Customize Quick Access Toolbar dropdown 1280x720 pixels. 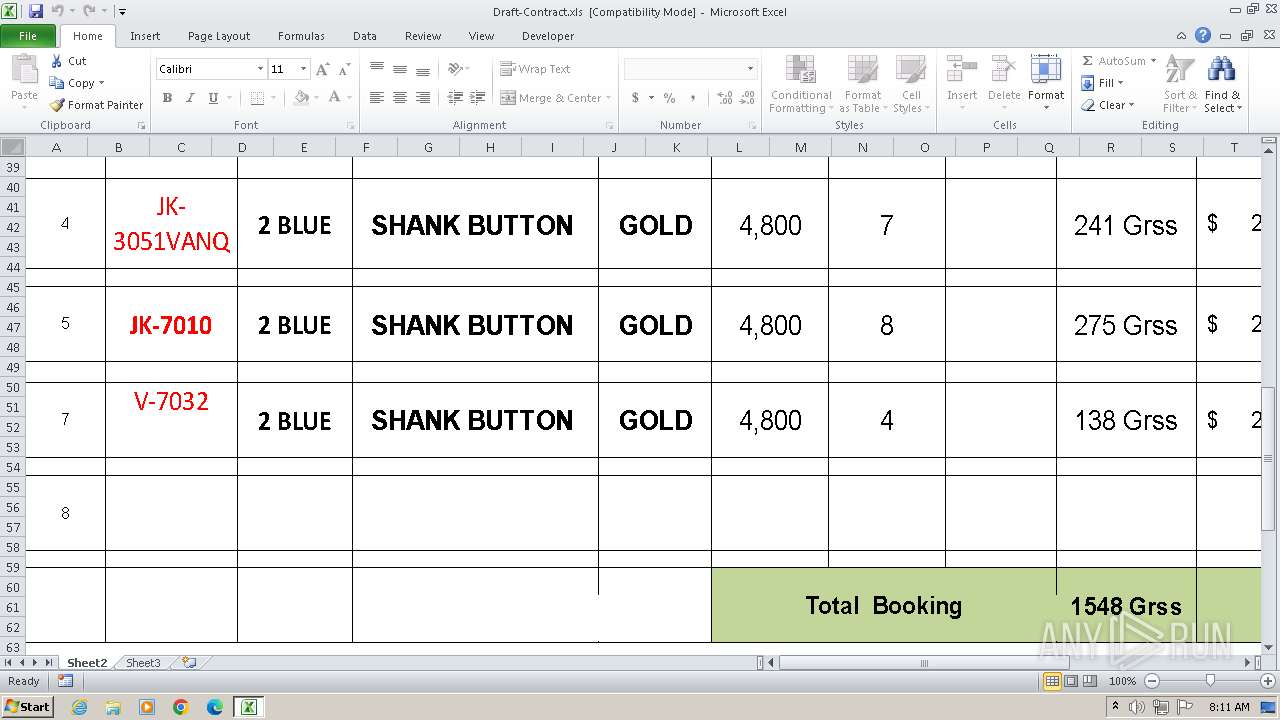(x=122, y=12)
